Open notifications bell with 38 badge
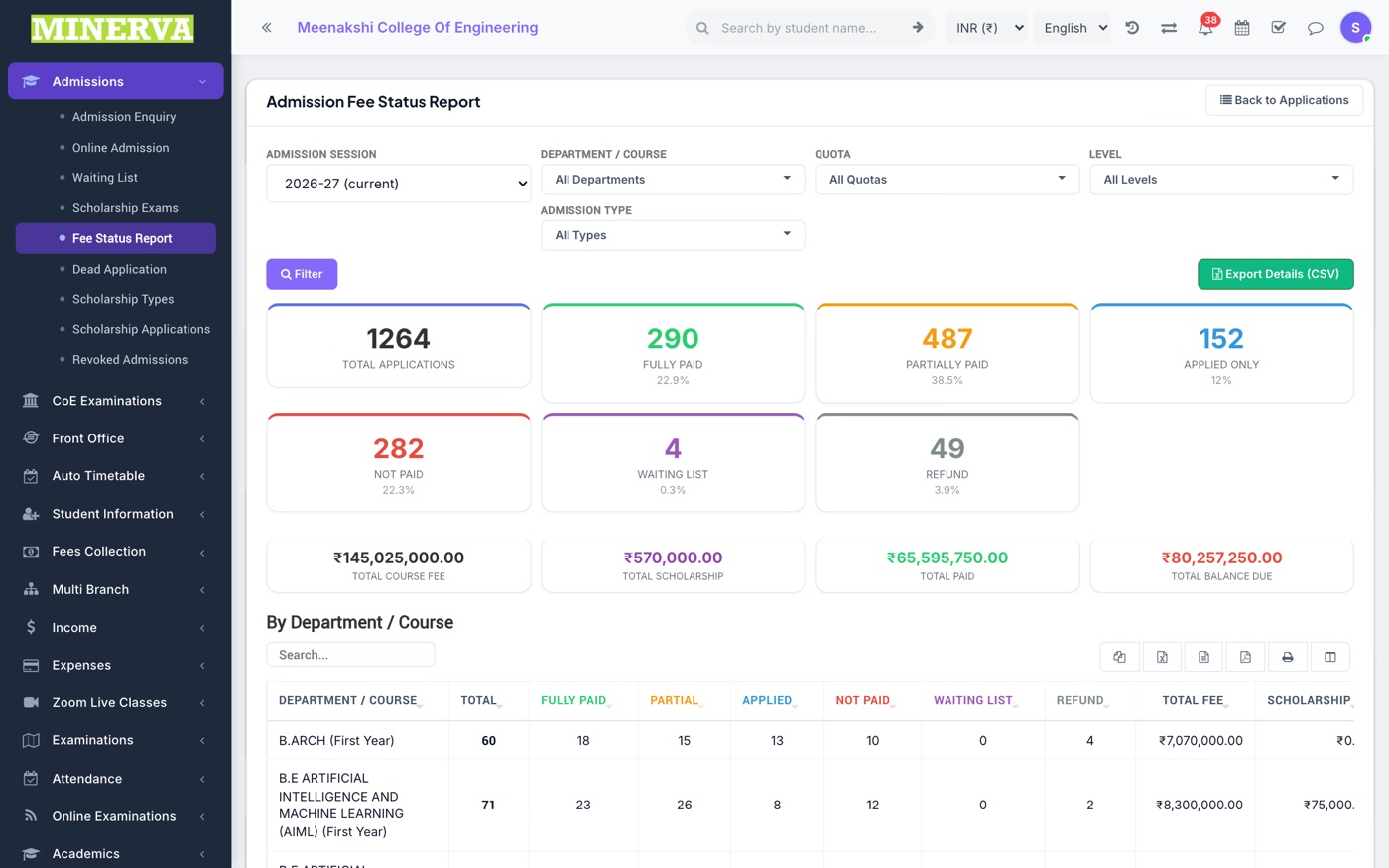The width and height of the screenshot is (1389, 868). click(1205, 28)
